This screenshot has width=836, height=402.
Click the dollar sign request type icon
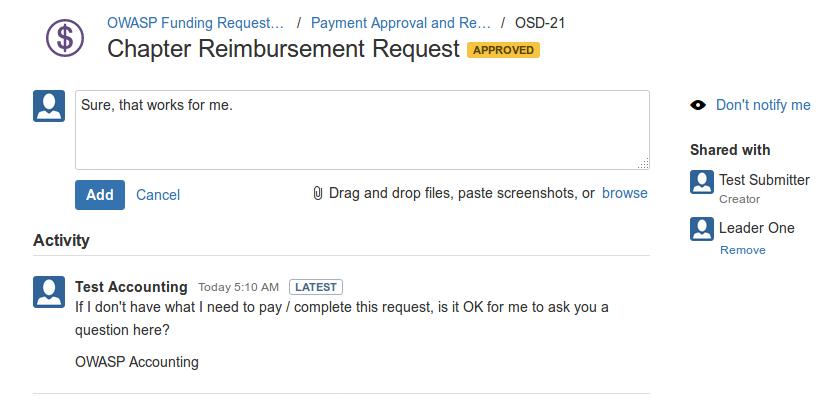65,37
